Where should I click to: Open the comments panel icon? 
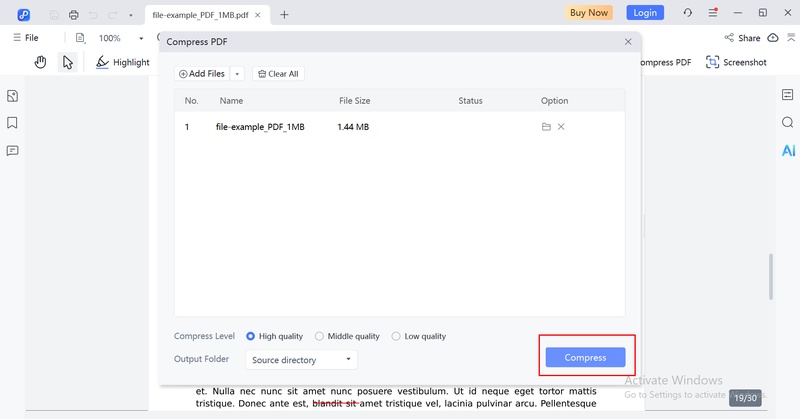tap(12, 151)
